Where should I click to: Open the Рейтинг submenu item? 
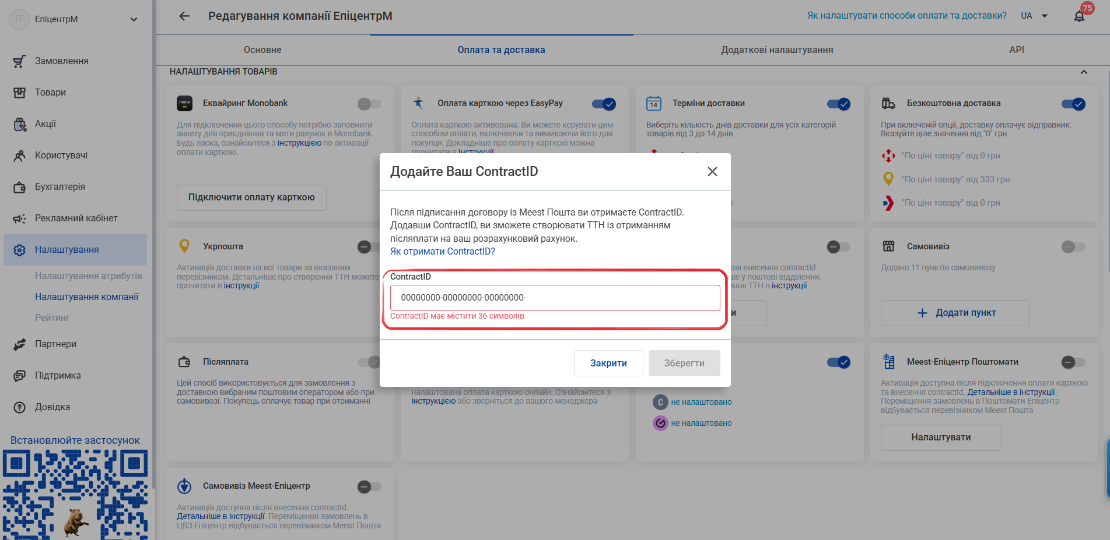click(x=52, y=318)
